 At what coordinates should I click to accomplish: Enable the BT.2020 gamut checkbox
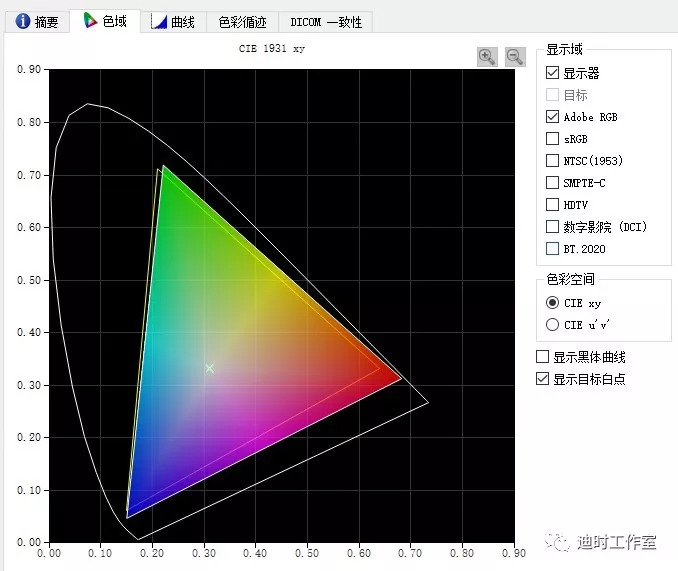pos(552,249)
